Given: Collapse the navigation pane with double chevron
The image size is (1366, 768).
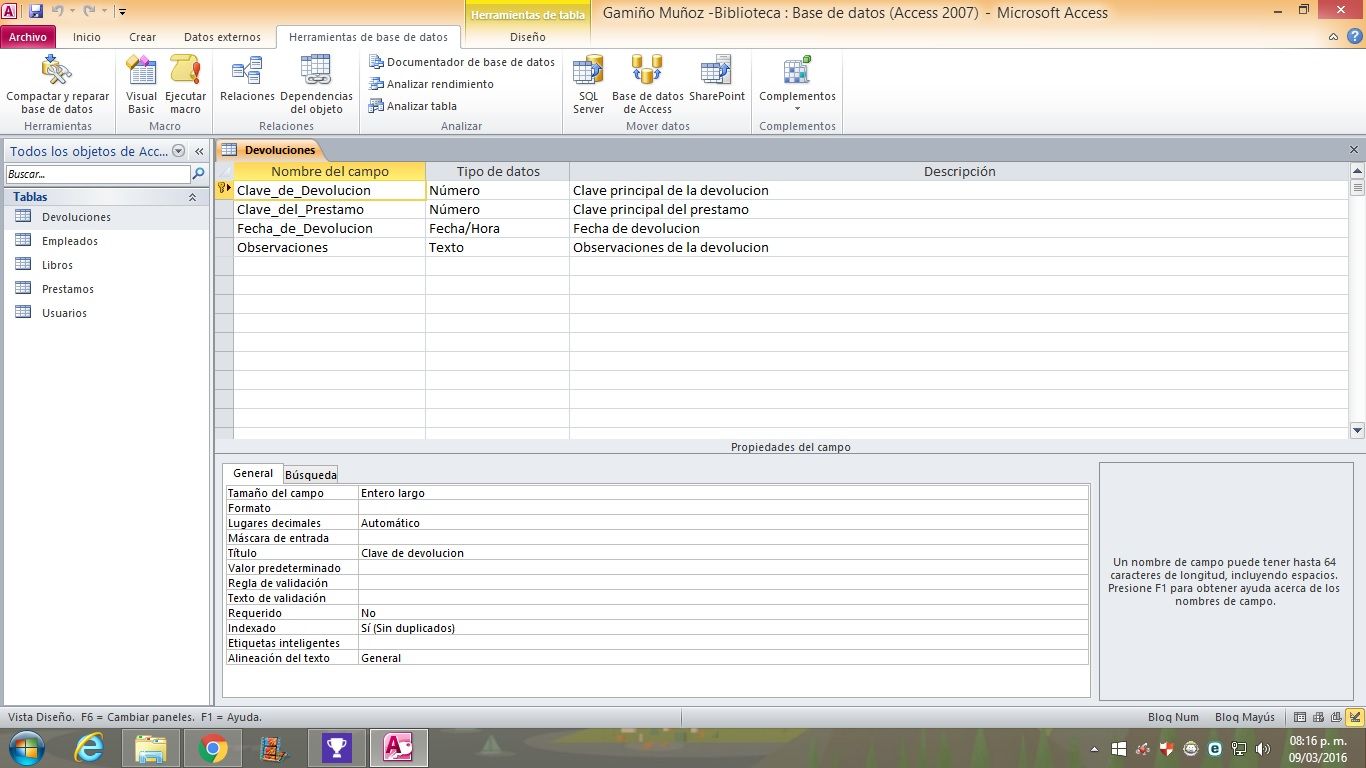Looking at the screenshot, I should 199,151.
